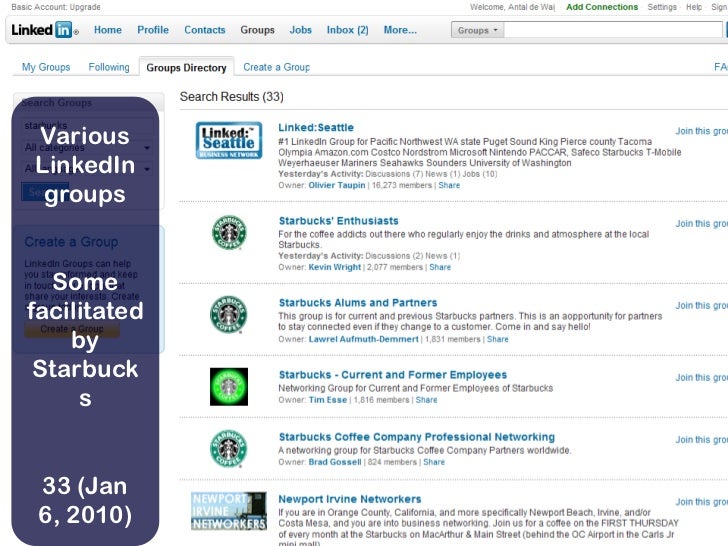Click the Starbucks' Enthusiasts group logo
Viewport: 728px width, 546px height.
pyautogui.click(x=229, y=233)
